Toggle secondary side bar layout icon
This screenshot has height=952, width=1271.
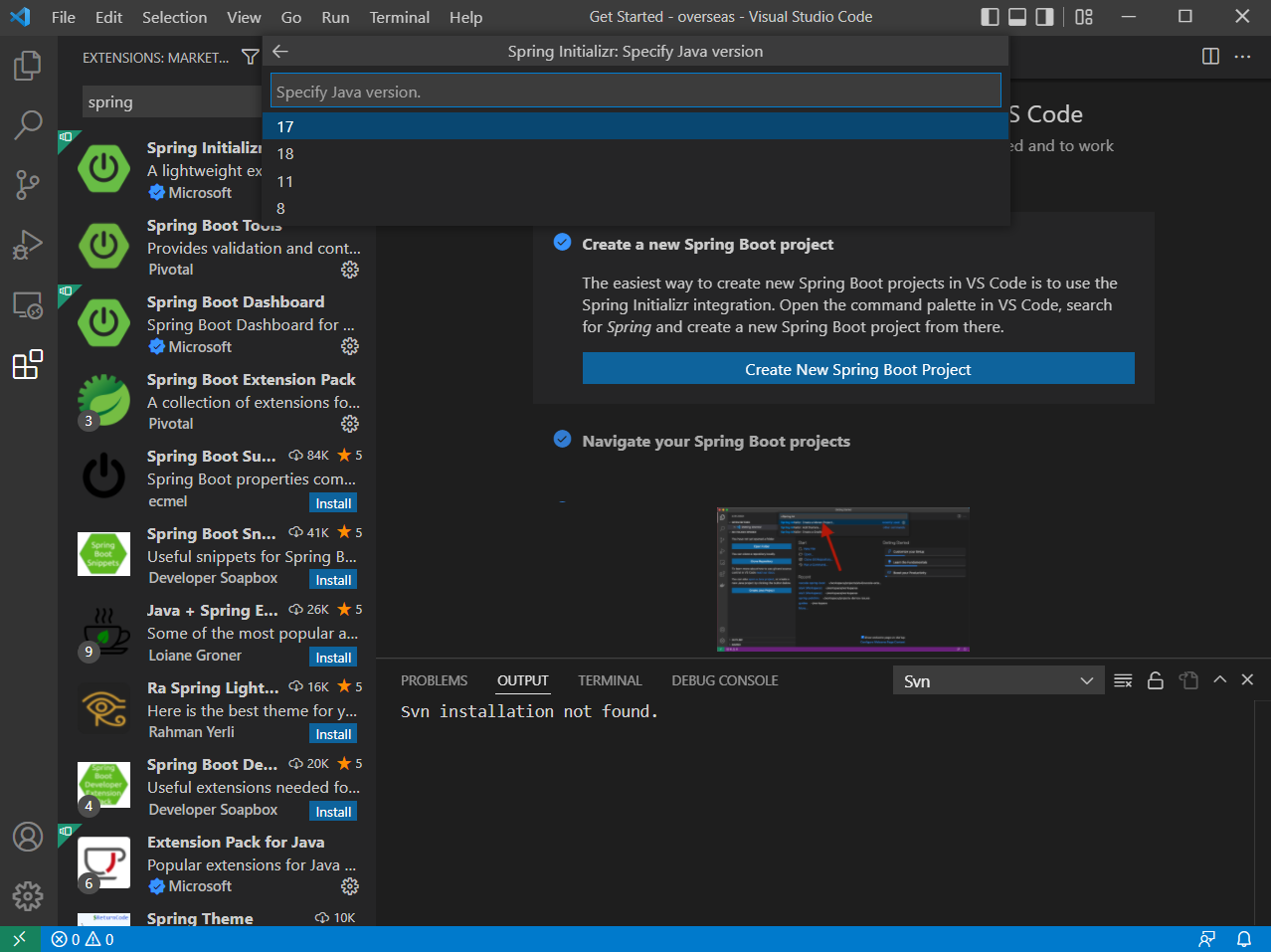tap(1045, 17)
